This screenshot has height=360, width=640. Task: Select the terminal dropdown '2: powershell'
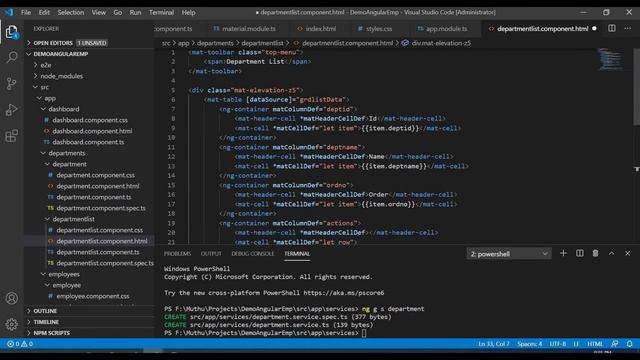pos(509,254)
